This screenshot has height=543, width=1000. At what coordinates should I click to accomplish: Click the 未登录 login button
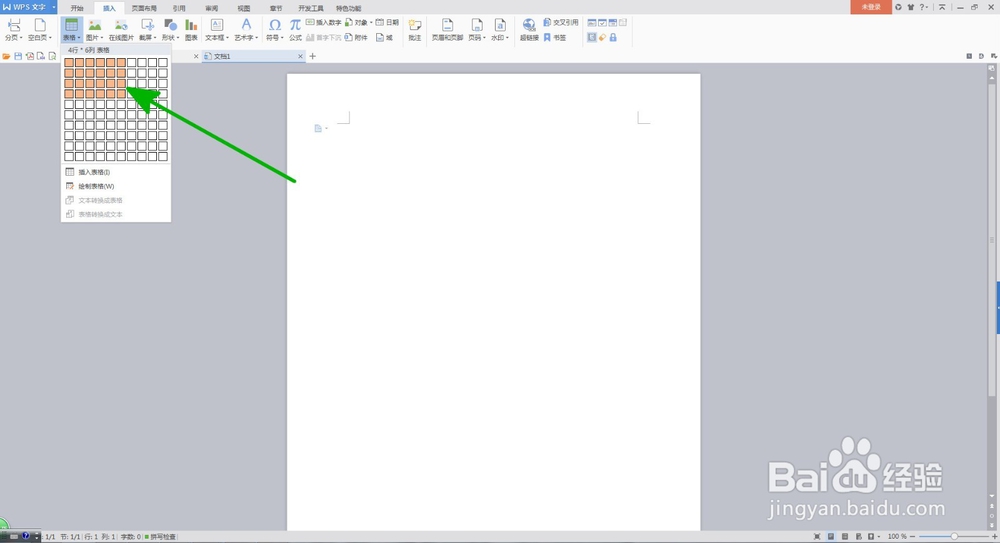coord(871,7)
